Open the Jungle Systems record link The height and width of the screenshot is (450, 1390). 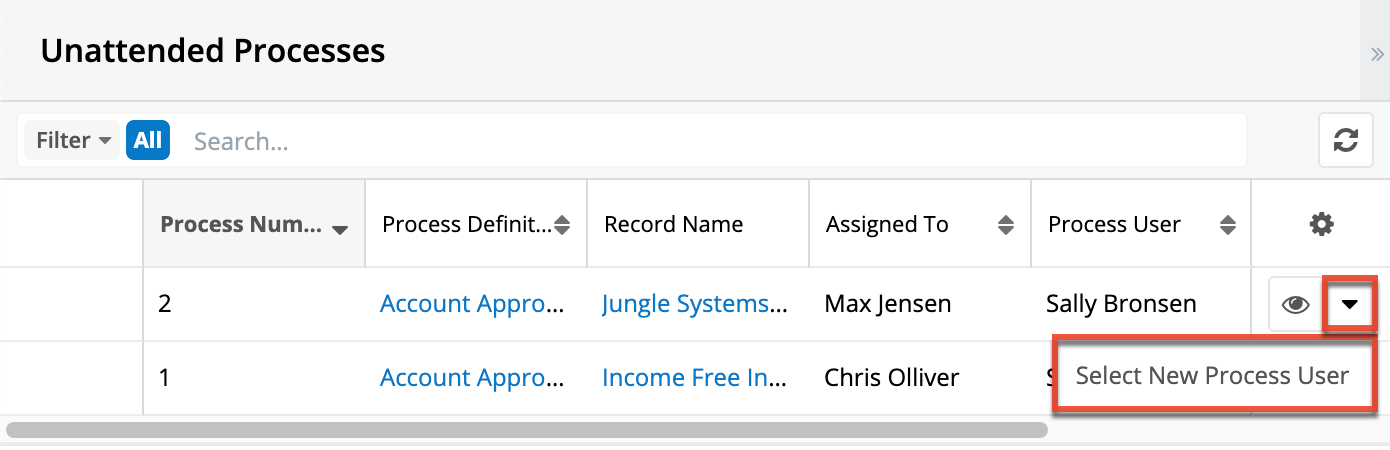(x=695, y=304)
